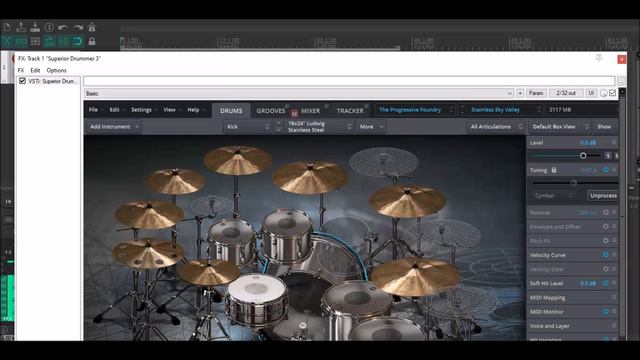The height and width of the screenshot is (360, 640).
Task: Click the Solo S button next to Level
Action: click(608, 156)
